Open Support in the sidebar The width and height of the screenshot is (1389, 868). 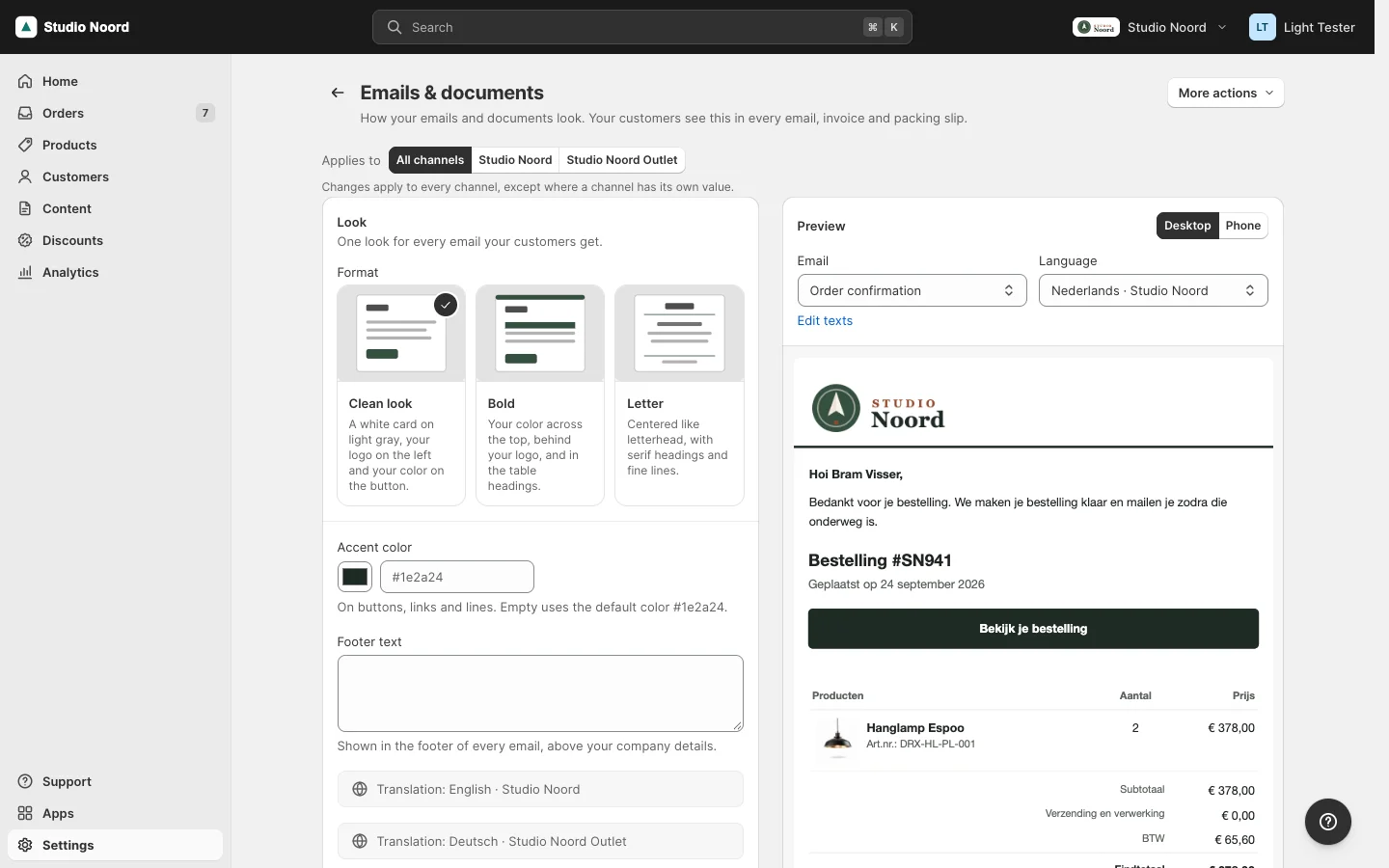coord(115,781)
